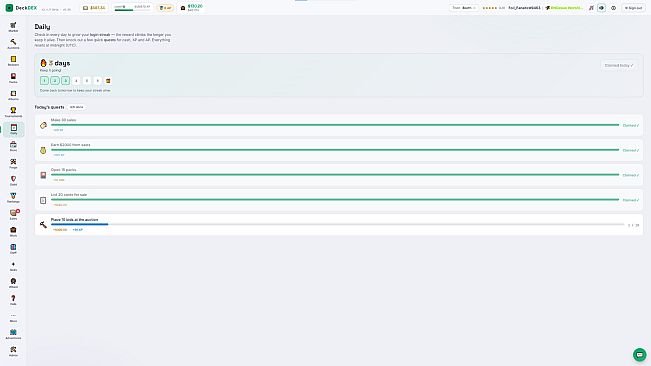651x366 pixels.
Task: Open the username profile link in header
Action: tap(524, 8)
